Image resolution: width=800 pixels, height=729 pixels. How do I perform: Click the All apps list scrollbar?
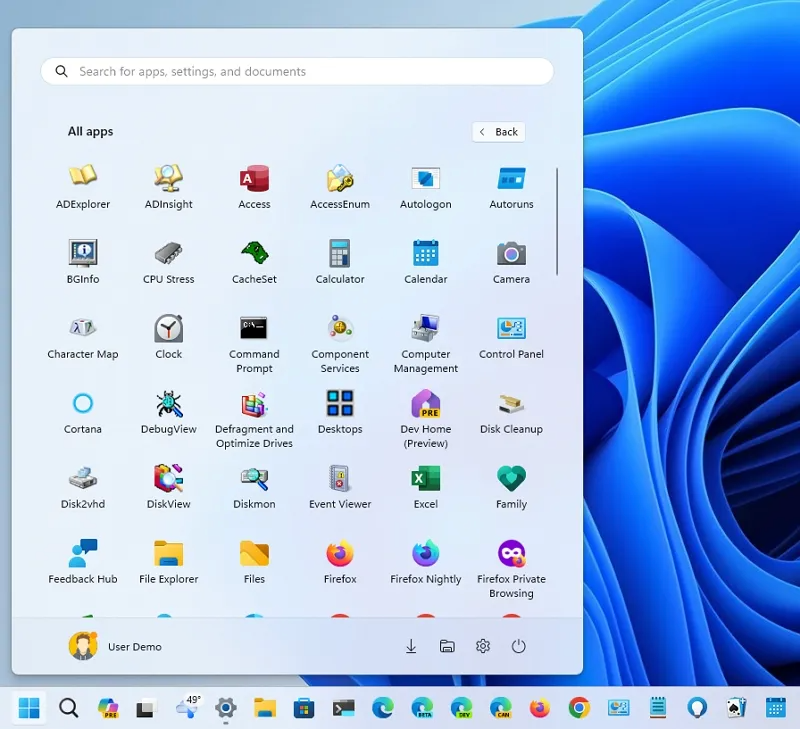coord(557,222)
